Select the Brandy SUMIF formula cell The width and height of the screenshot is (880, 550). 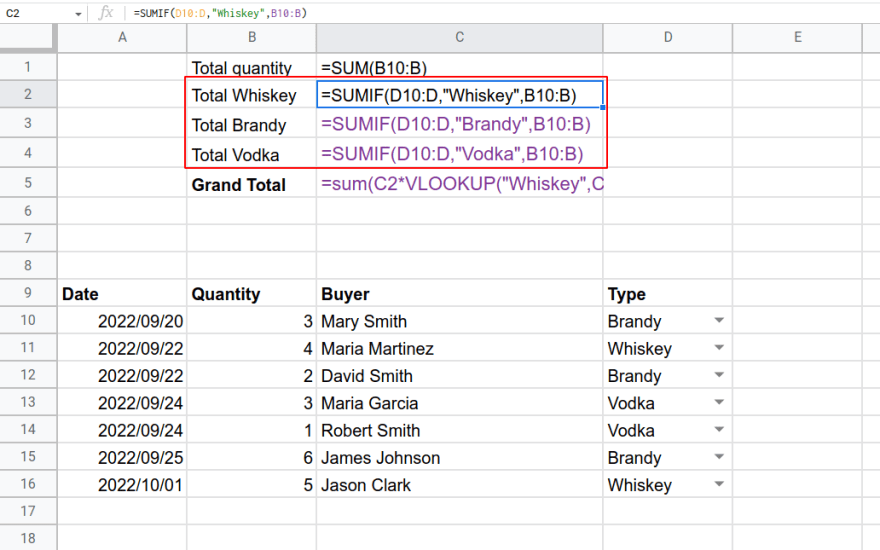460,124
